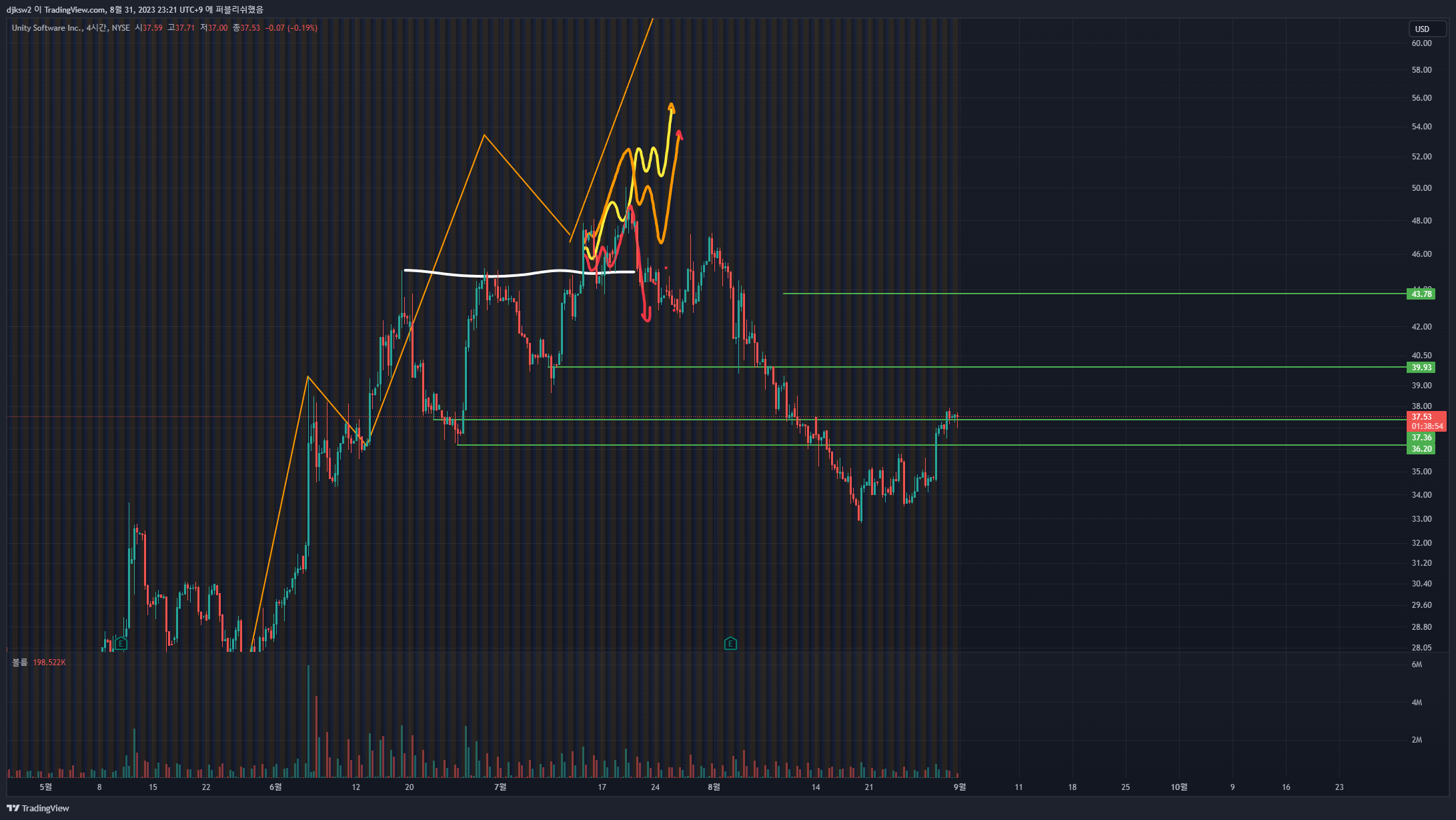The height and width of the screenshot is (820, 1456).
Task: Click the 37.36 green price label
Action: pyautogui.click(x=1421, y=438)
